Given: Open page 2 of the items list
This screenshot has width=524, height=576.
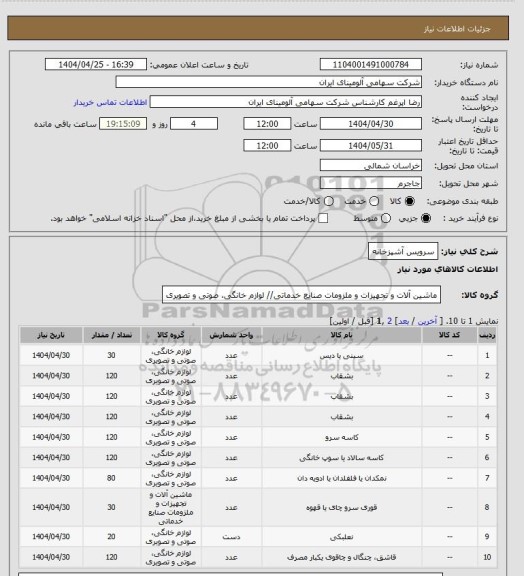Looking at the screenshot, I should 389,321.
